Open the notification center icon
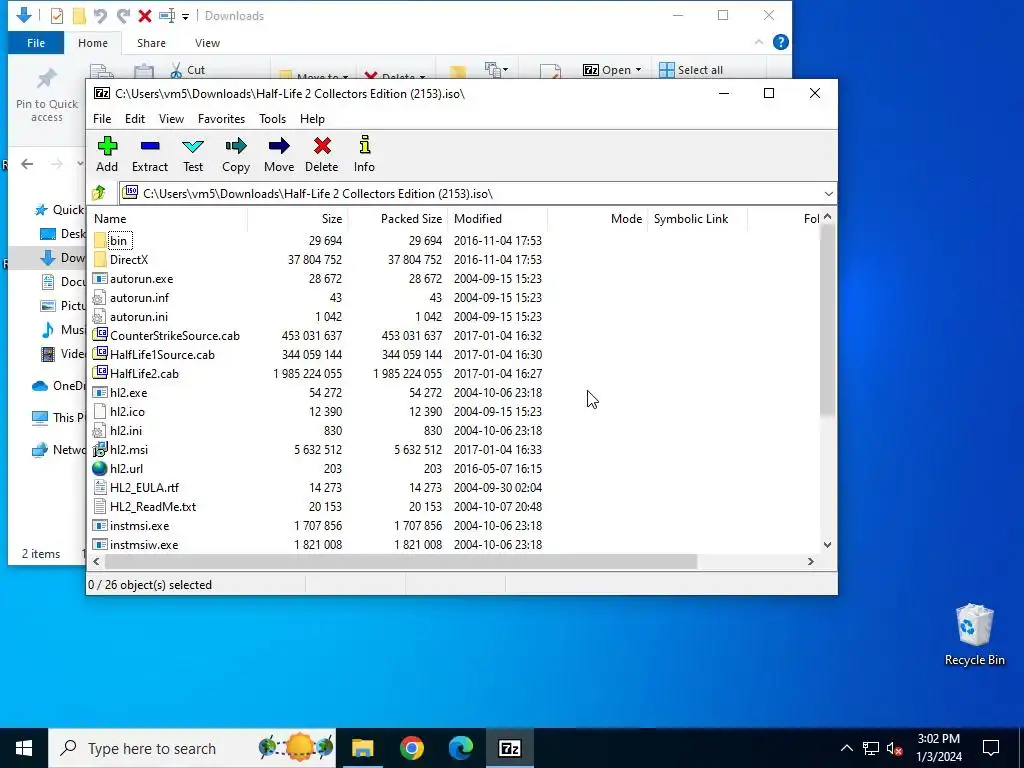 click(991, 748)
